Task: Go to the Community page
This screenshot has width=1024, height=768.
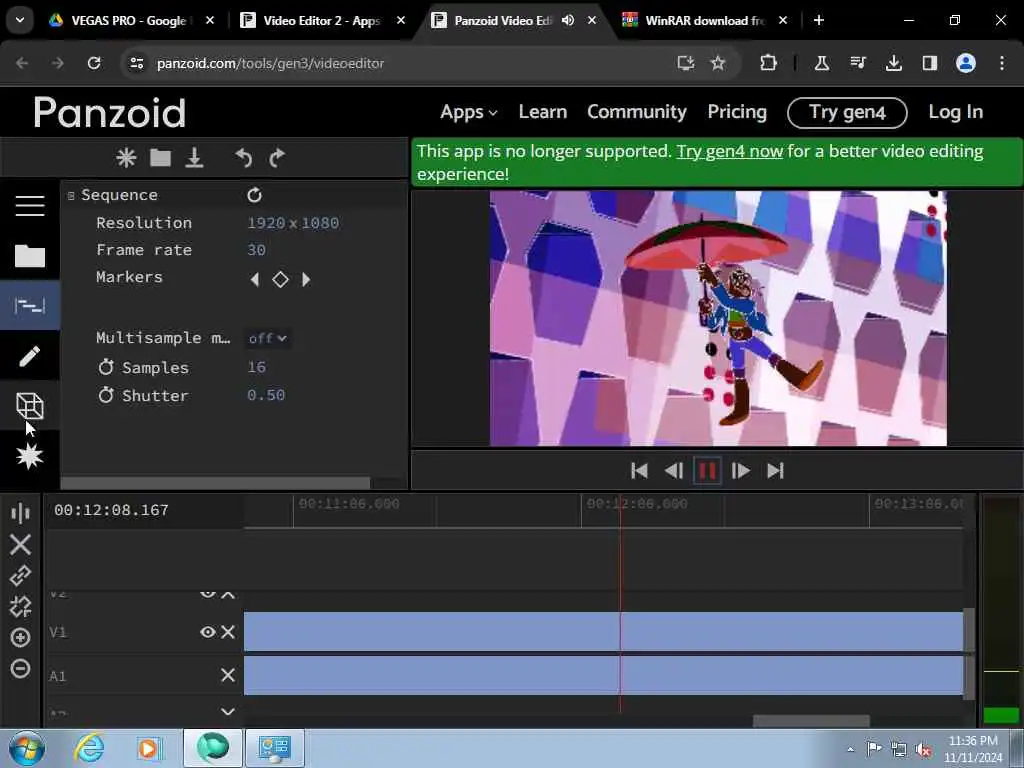Action: 637,112
